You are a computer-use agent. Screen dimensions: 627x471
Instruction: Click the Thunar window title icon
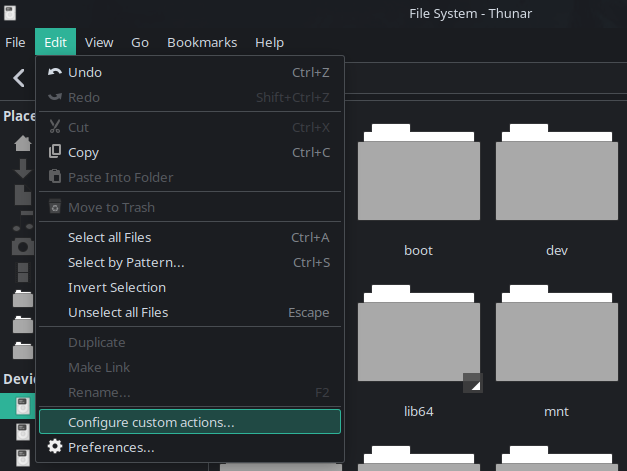[10, 12]
